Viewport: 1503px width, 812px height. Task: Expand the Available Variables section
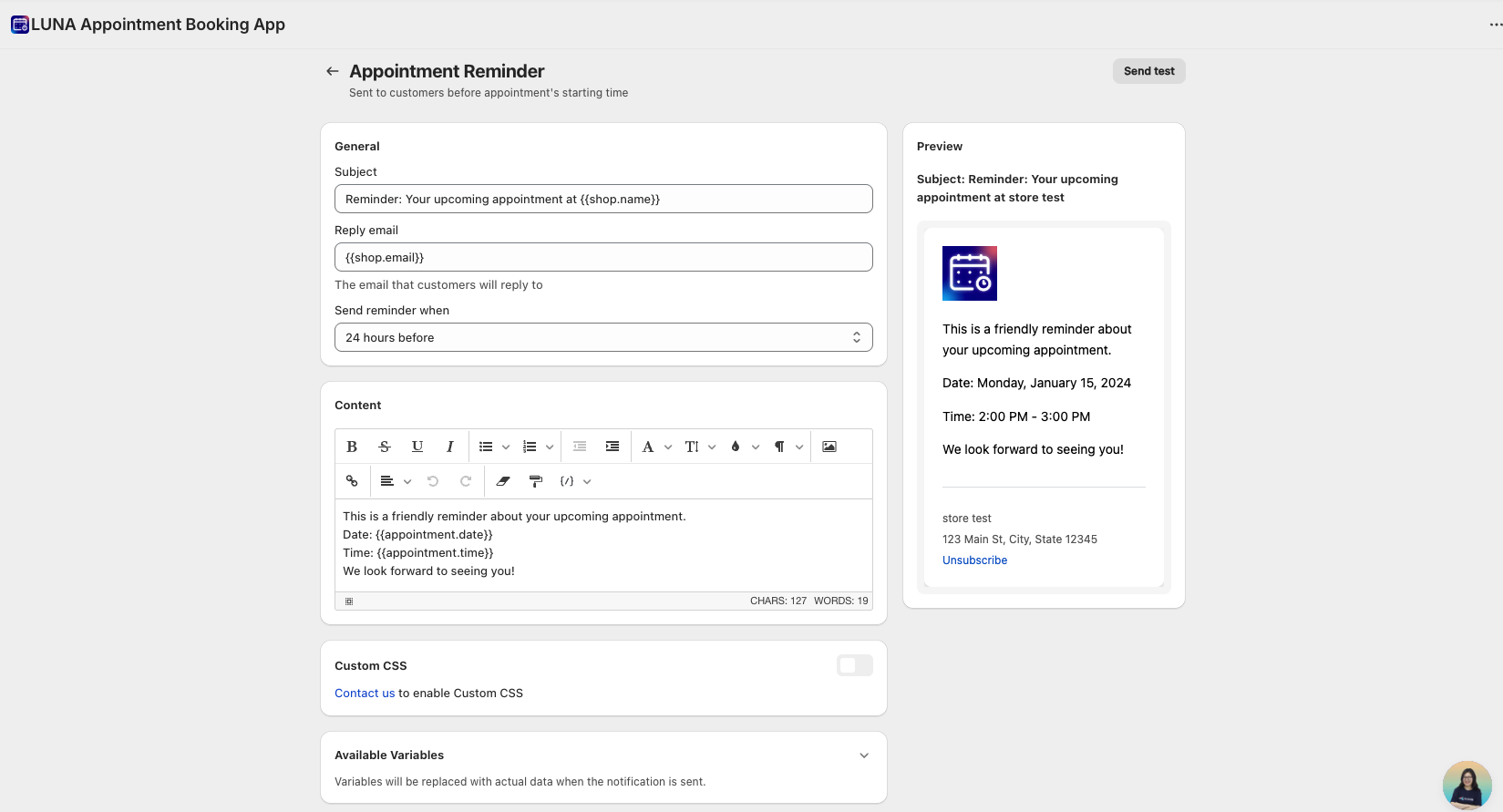click(864, 755)
